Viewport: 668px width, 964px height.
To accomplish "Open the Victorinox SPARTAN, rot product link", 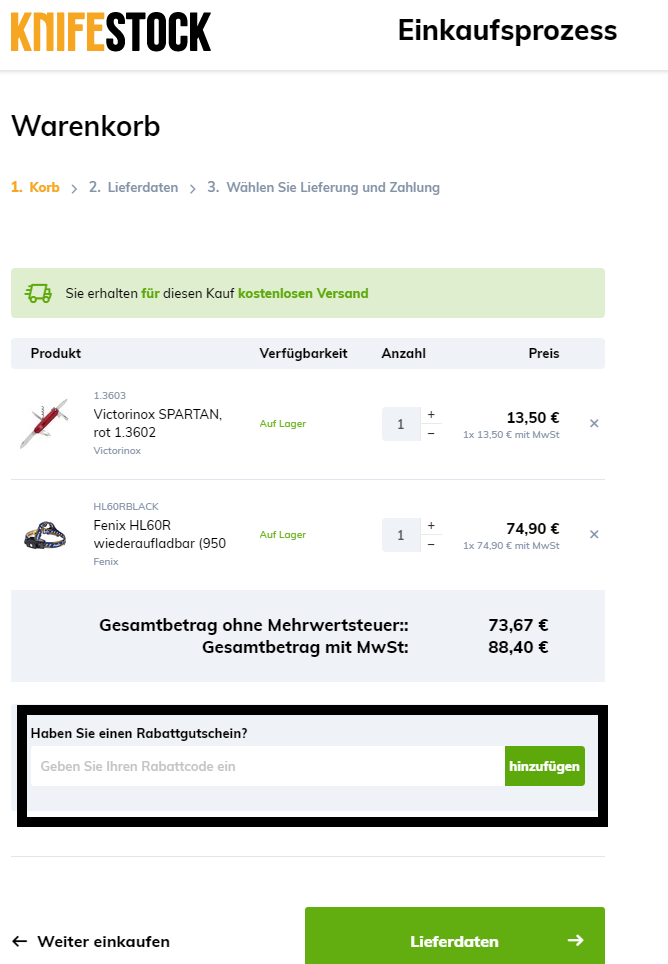I will coord(157,423).
